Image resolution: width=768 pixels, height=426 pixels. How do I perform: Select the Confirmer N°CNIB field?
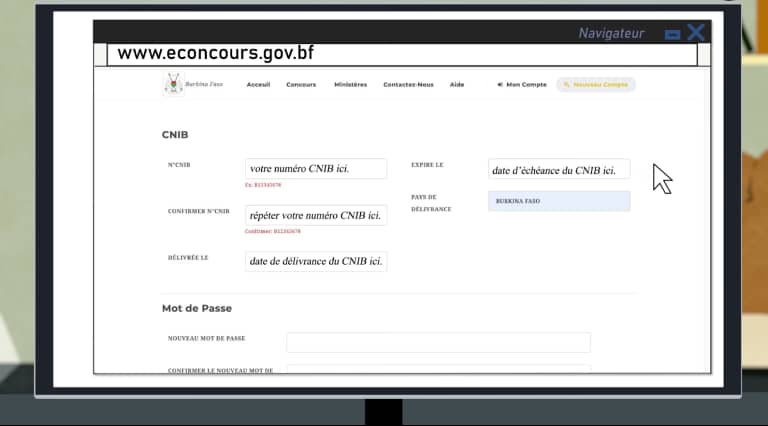pyautogui.click(x=316, y=215)
